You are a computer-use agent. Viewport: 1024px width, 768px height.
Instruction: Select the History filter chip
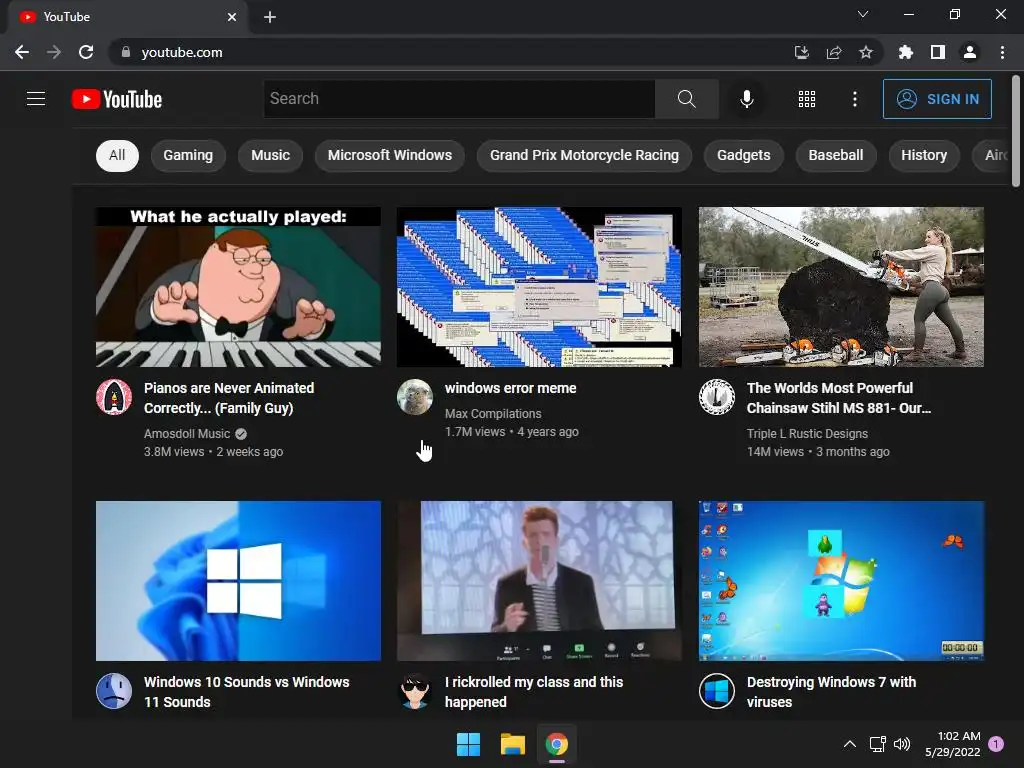pos(924,155)
